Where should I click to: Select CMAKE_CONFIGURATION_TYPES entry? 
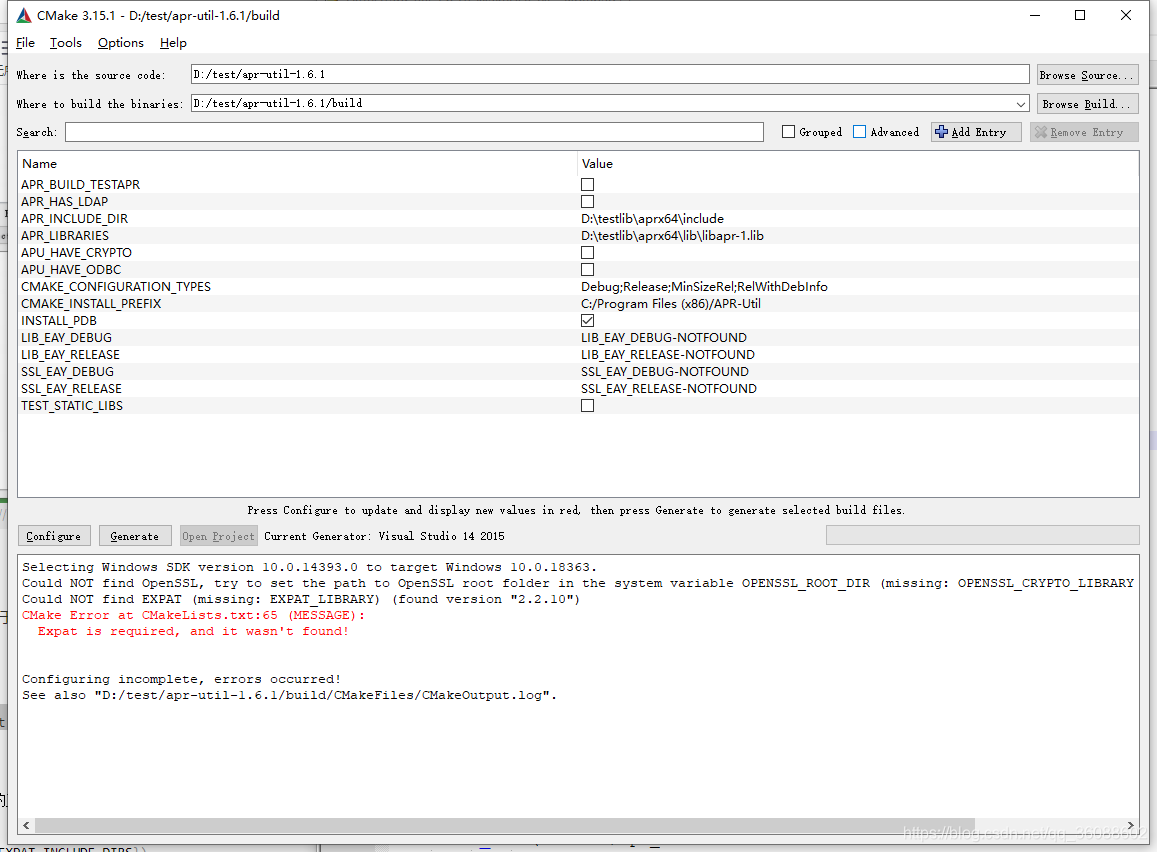[x=116, y=286]
